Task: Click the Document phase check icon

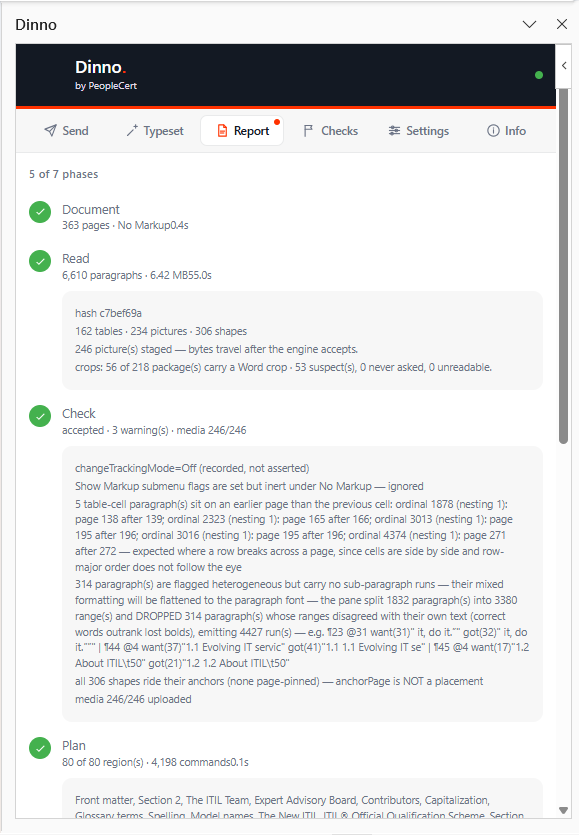Action: pyautogui.click(x=40, y=212)
